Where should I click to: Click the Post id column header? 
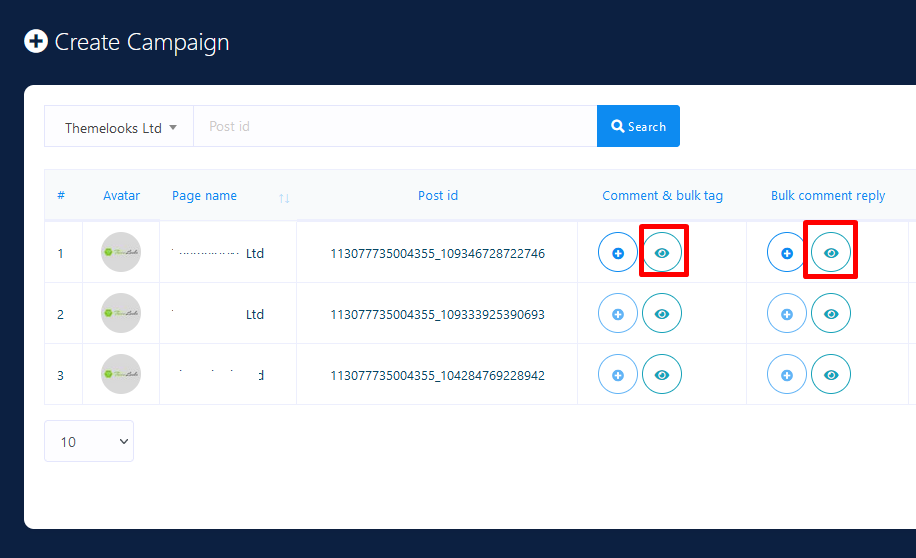pos(438,196)
